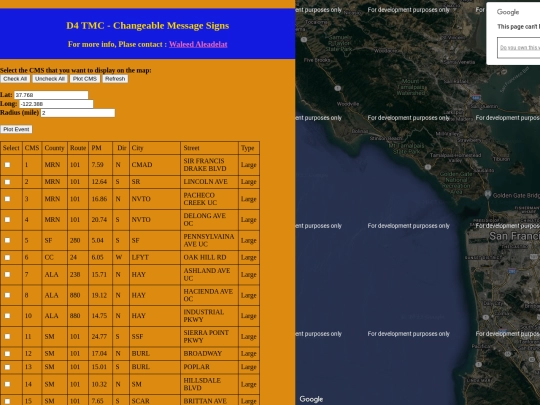Check the box for CMS 7 Ashland Ave UC
The image size is (540, 405).
(7, 274)
